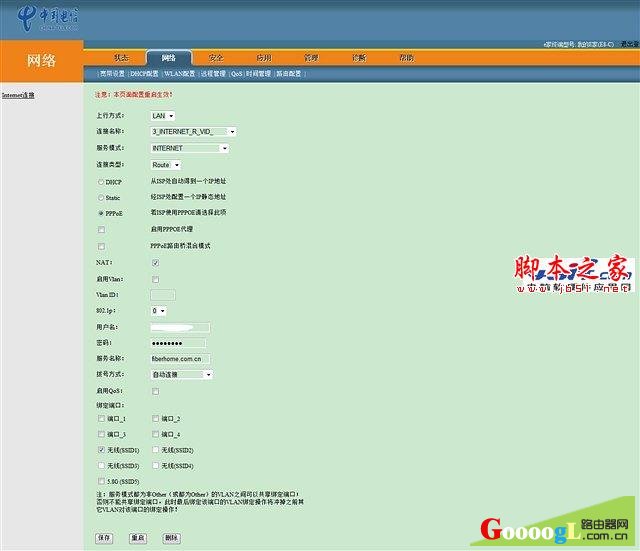The width and height of the screenshot is (640, 551).
Task: Open the WLAN配置 submenu item
Action: coord(179,74)
